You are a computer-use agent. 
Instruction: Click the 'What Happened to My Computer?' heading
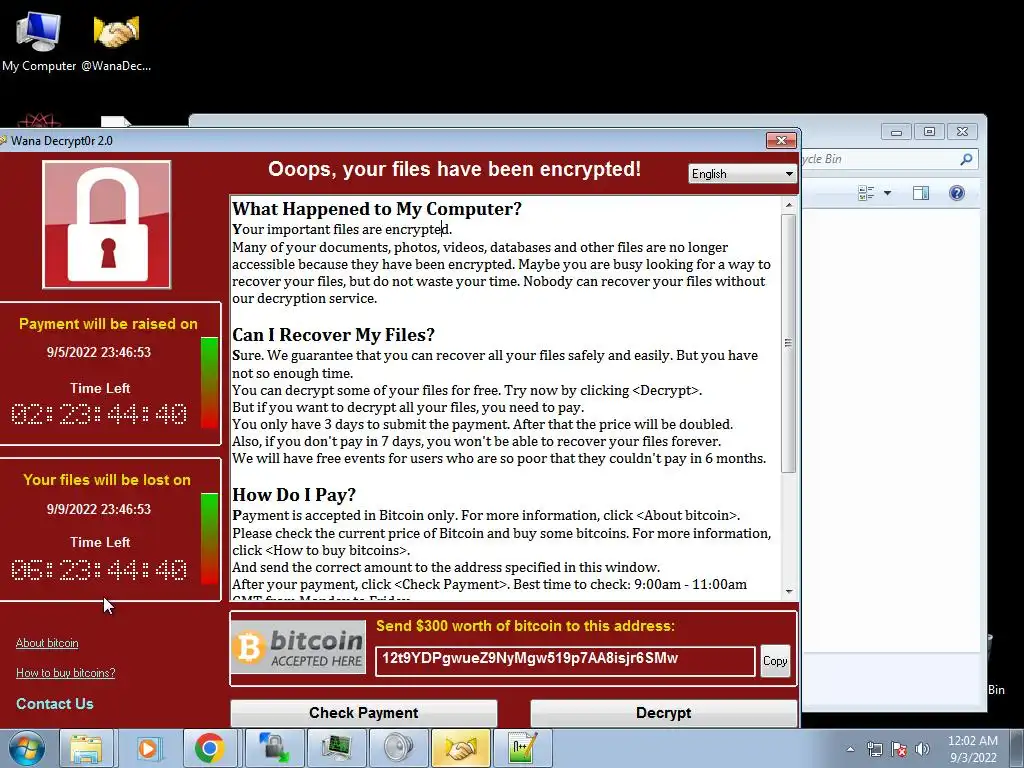(377, 209)
